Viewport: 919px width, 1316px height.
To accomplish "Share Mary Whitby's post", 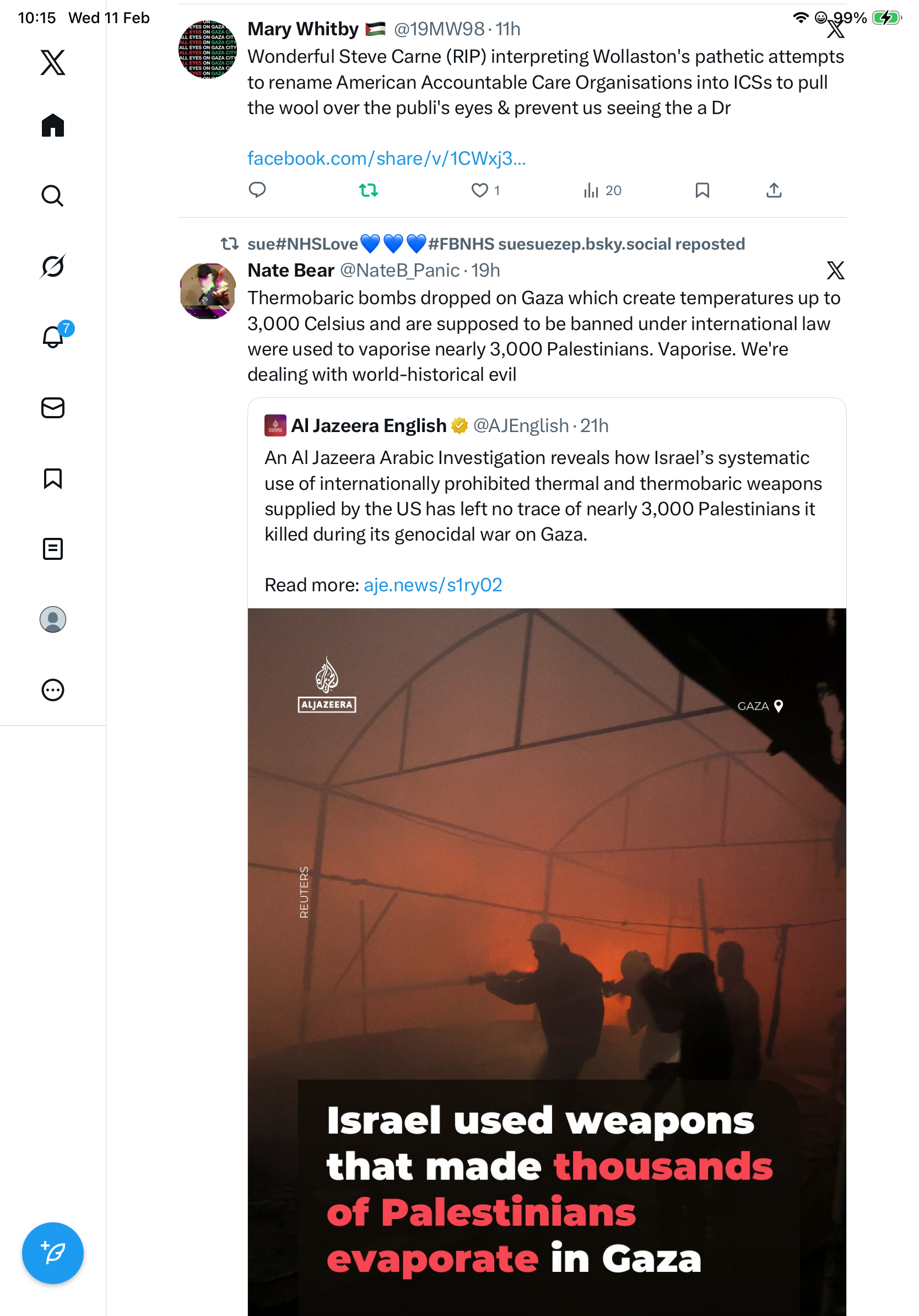I will click(x=774, y=190).
